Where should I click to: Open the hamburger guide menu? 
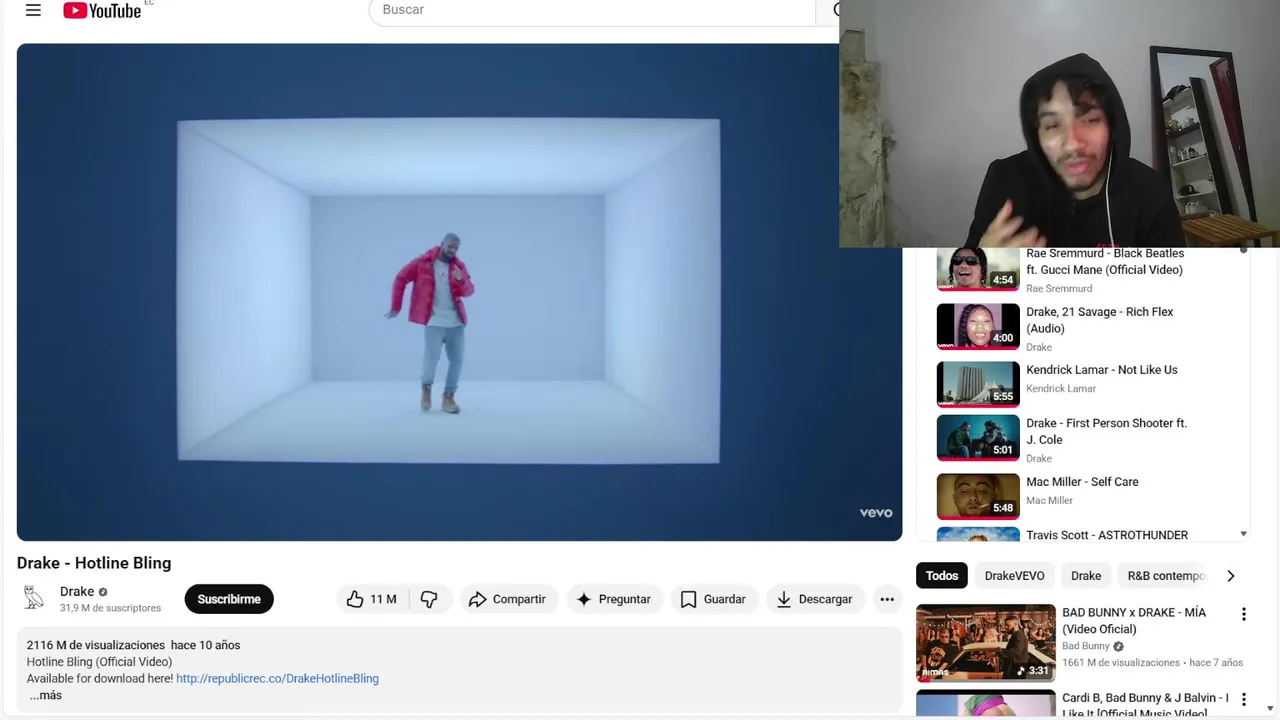coord(33,10)
